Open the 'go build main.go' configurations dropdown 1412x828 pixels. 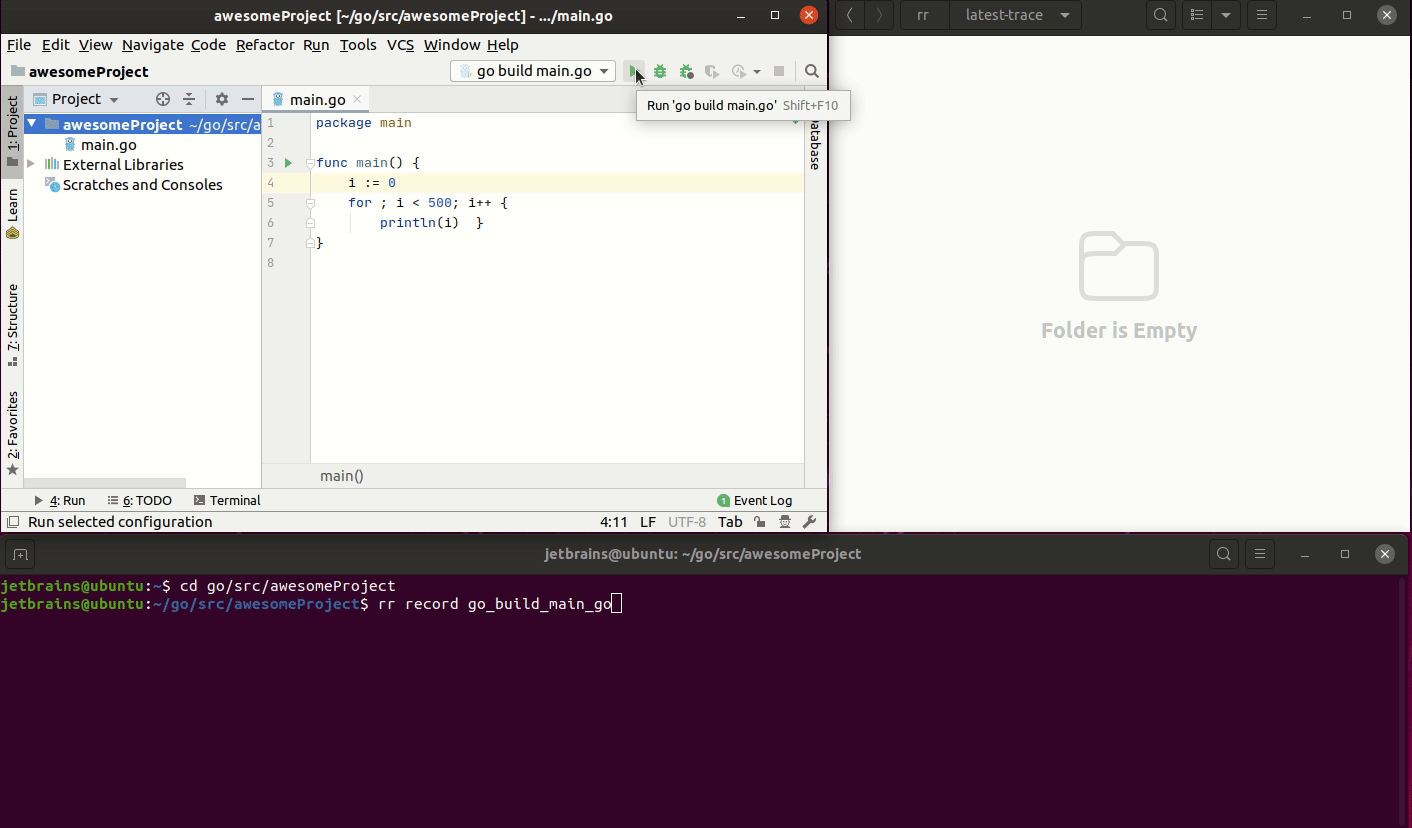point(532,71)
